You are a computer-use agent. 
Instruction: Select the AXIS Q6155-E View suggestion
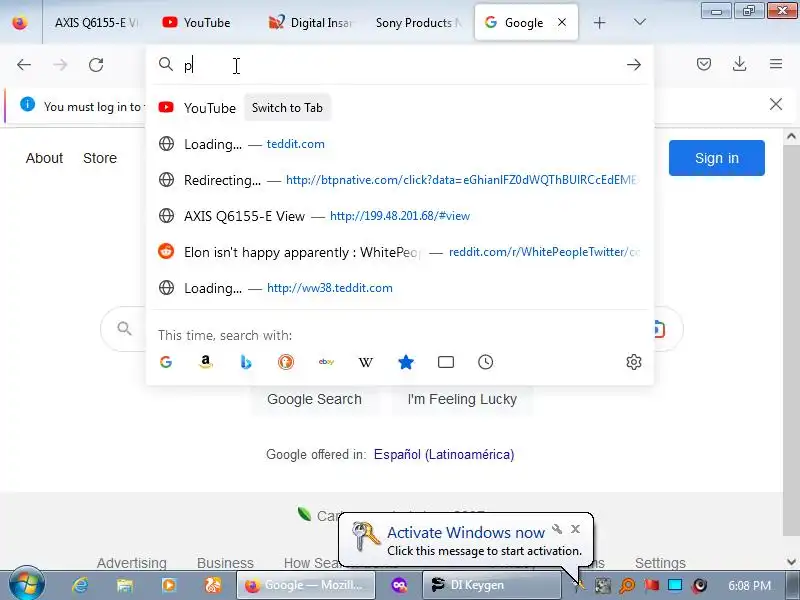pos(399,216)
